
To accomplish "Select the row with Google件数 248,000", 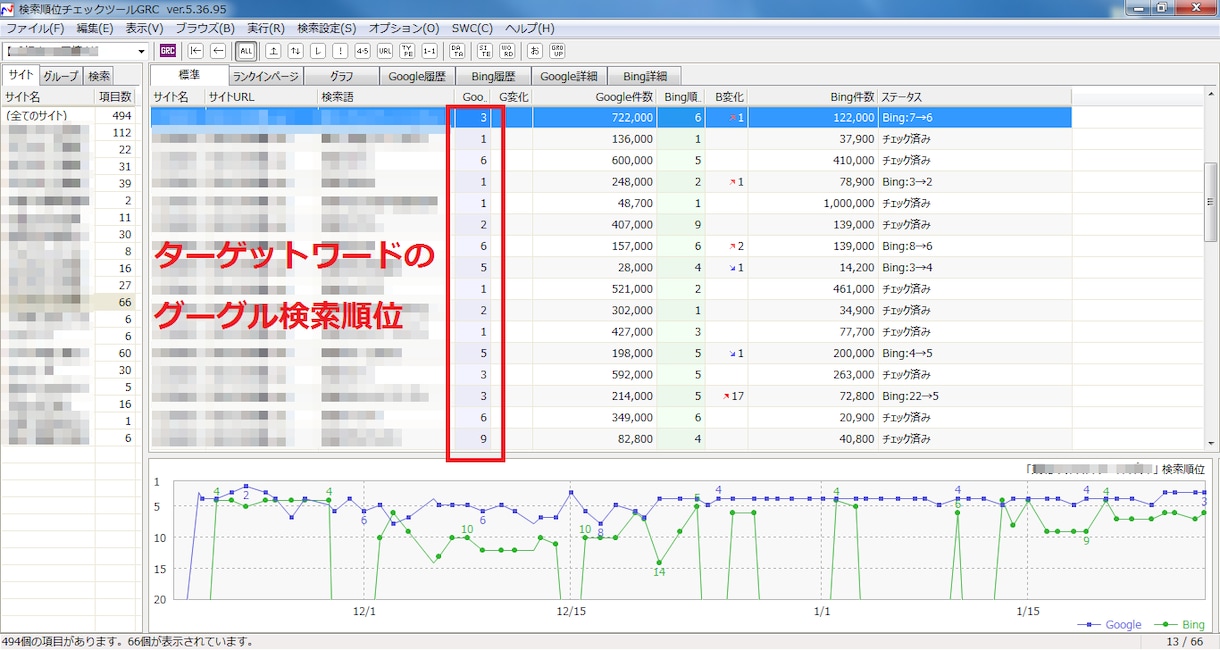I will pos(611,182).
